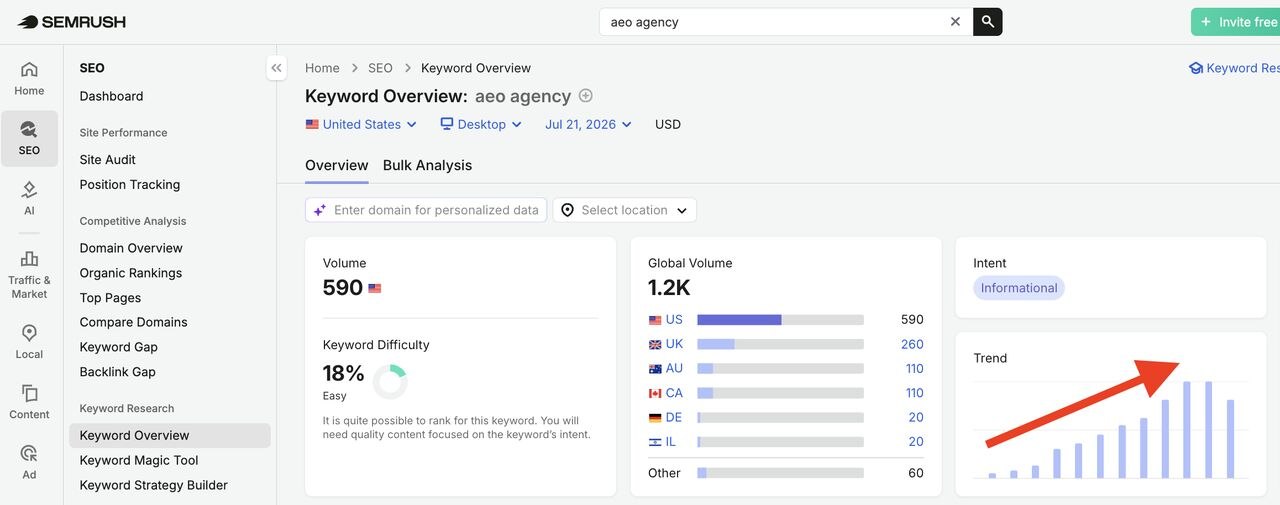Click the US volume progress bar
Image resolution: width=1280 pixels, height=505 pixels.
(780, 320)
